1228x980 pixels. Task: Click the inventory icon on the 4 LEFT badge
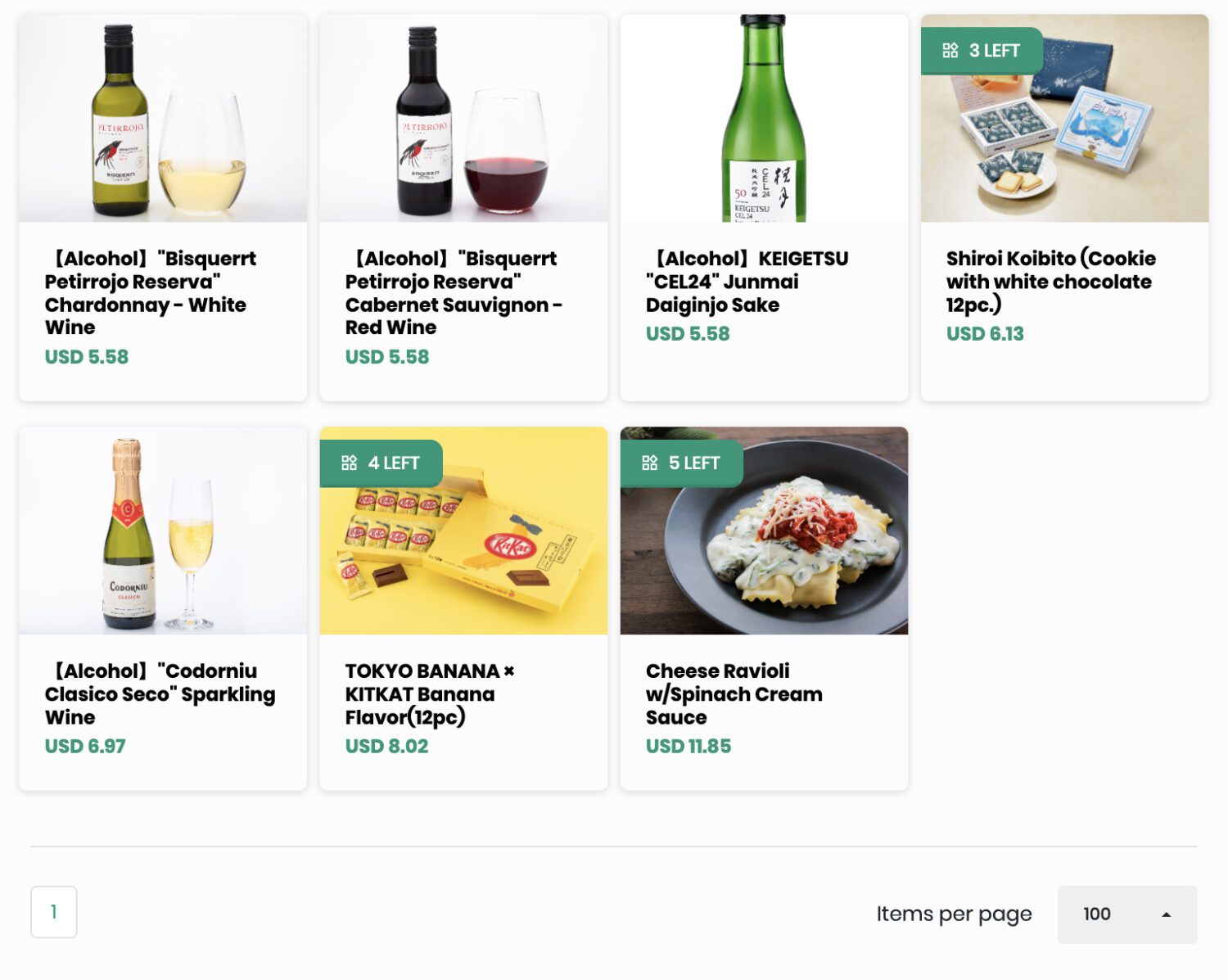(348, 463)
